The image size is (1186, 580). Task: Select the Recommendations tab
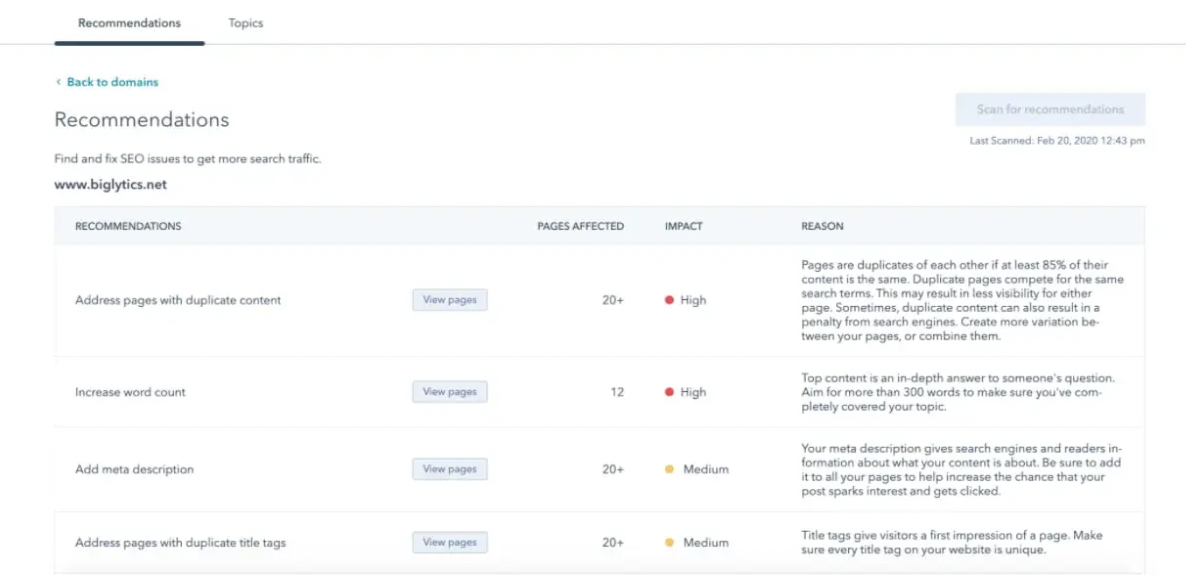point(129,23)
